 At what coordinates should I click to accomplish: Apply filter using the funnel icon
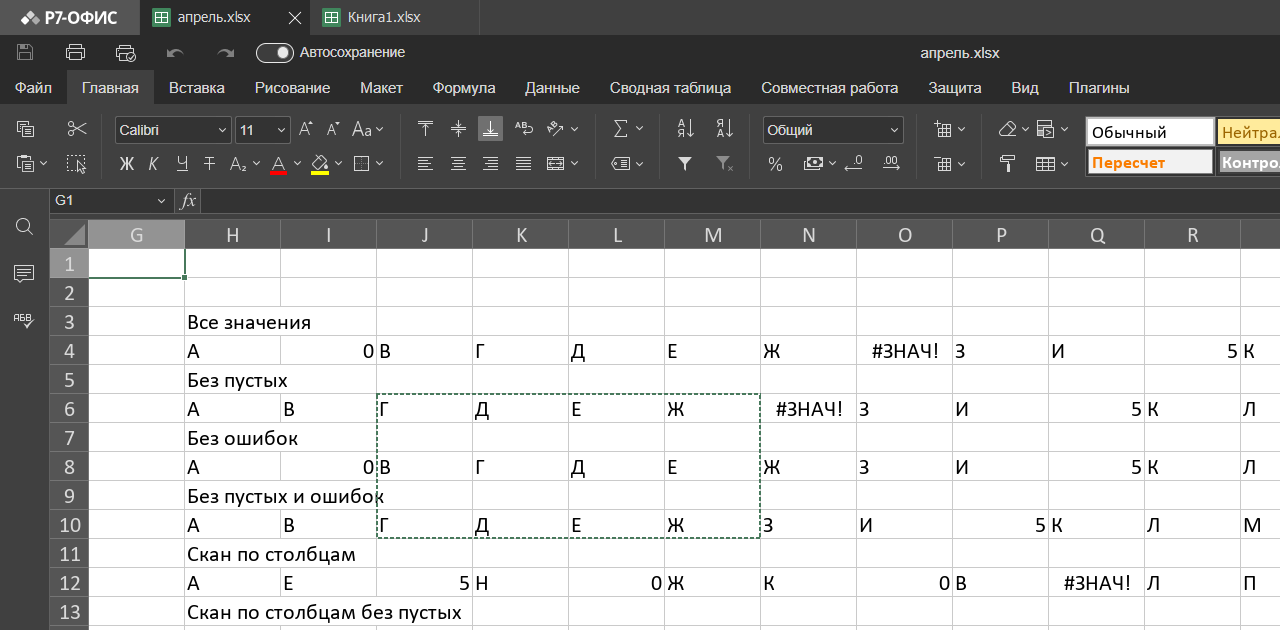click(x=685, y=163)
